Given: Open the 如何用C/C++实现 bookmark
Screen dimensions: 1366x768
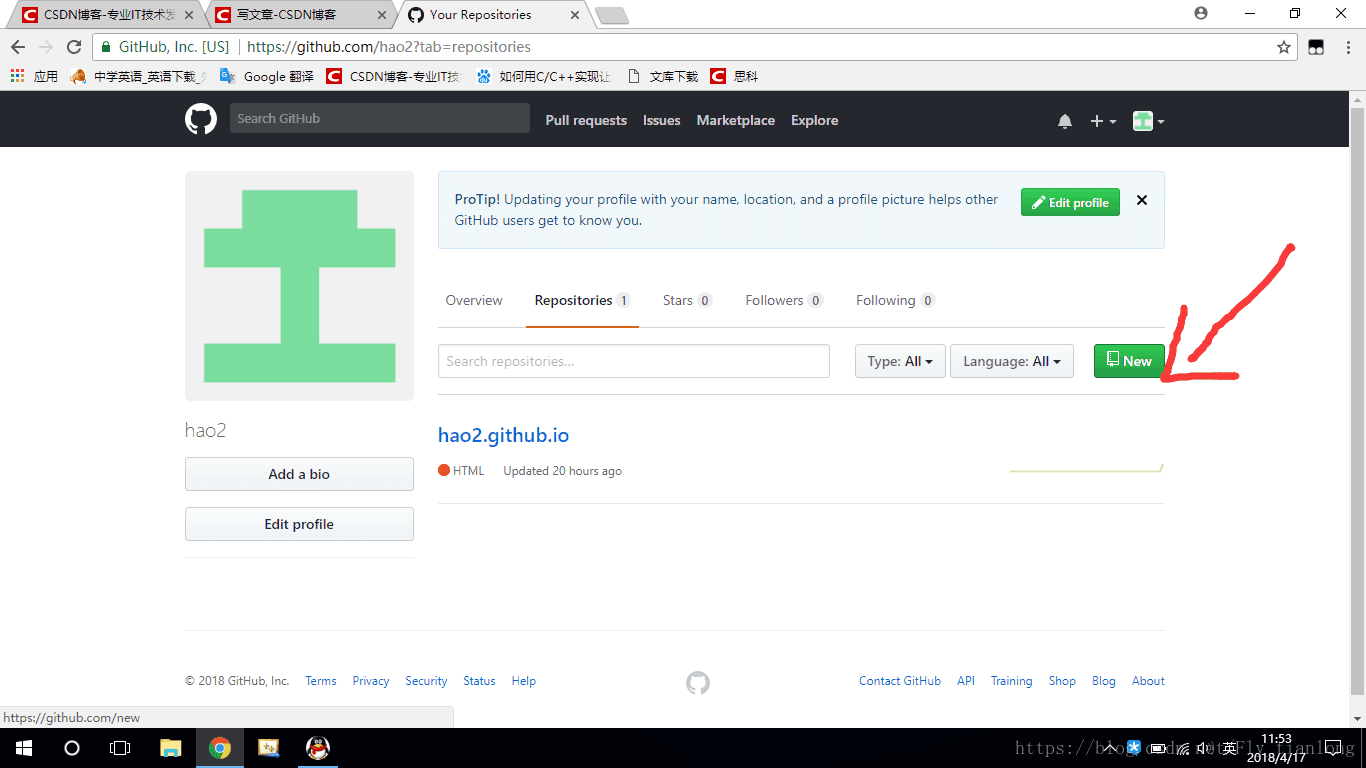Looking at the screenshot, I should (x=544, y=76).
